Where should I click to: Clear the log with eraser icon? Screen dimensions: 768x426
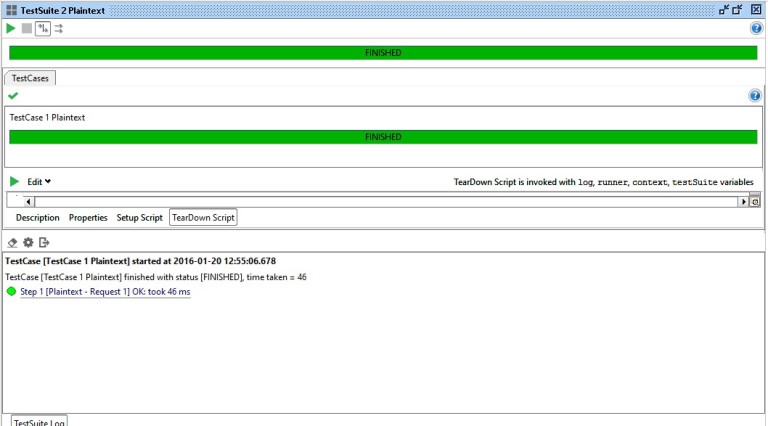click(12, 242)
